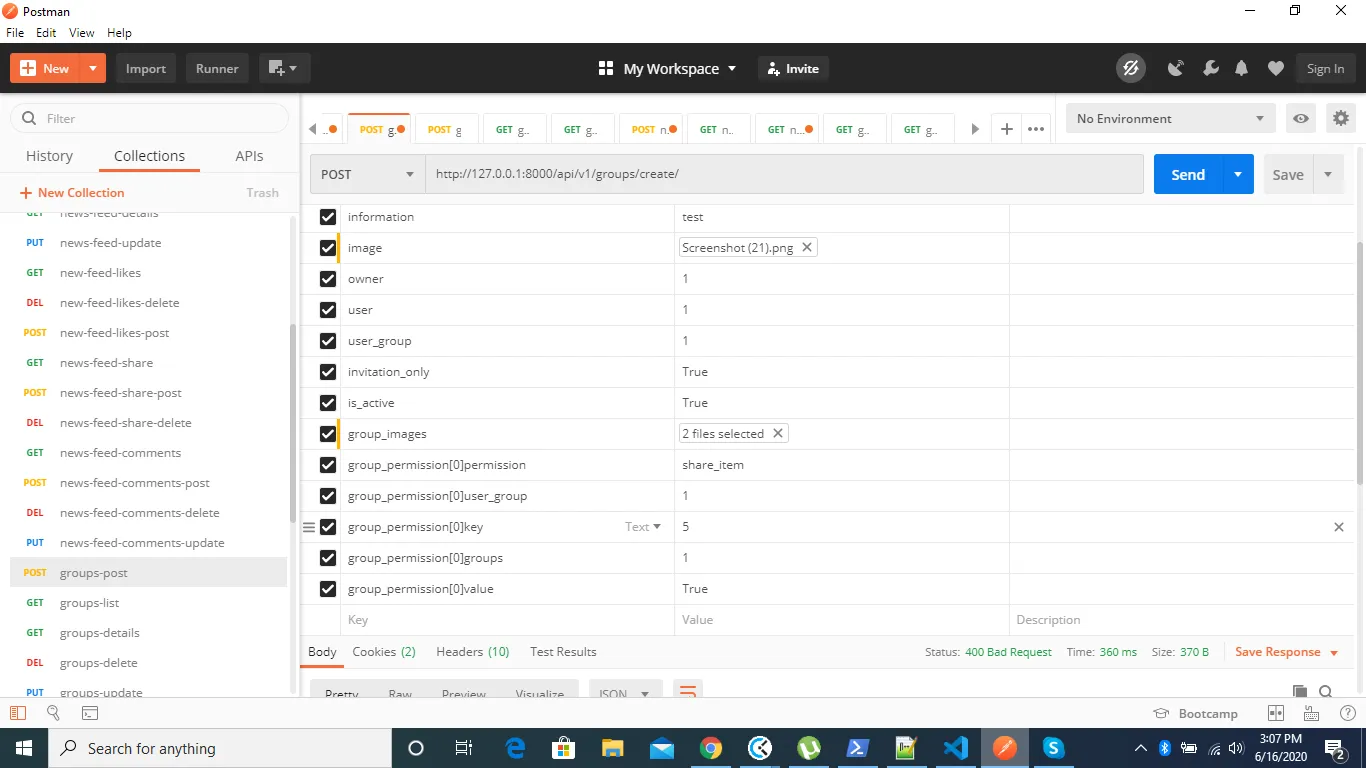The width and height of the screenshot is (1366, 768).
Task: Click the Import button
Action: click(146, 68)
